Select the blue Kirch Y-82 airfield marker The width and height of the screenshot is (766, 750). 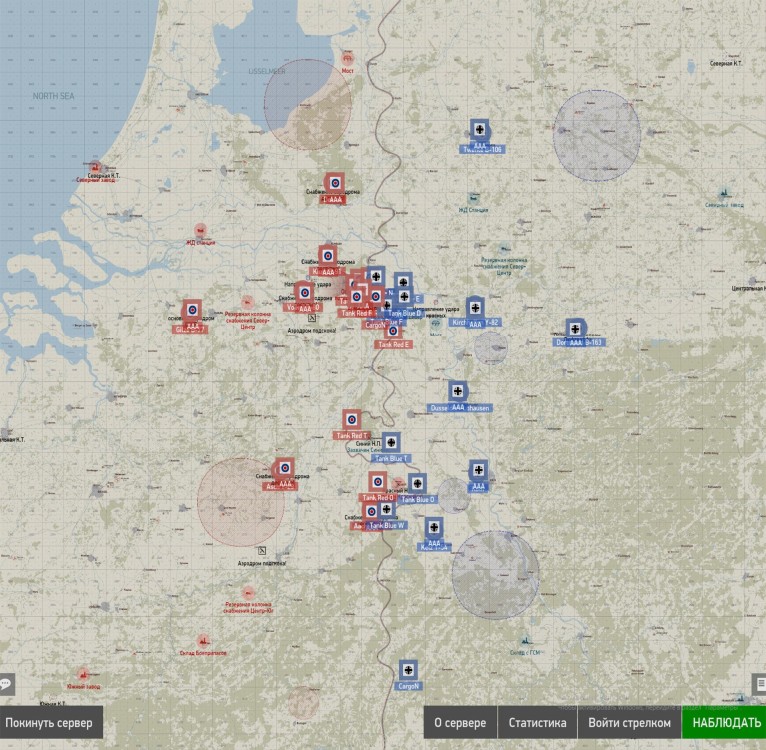[x=475, y=308]
